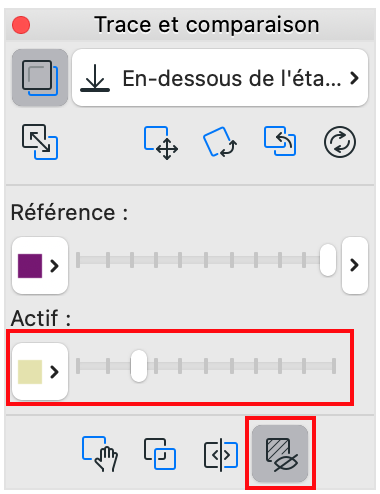This screenshot has height=494, width=380.
Task: Open the chevron button right of Référence slider
Action: 355,265
